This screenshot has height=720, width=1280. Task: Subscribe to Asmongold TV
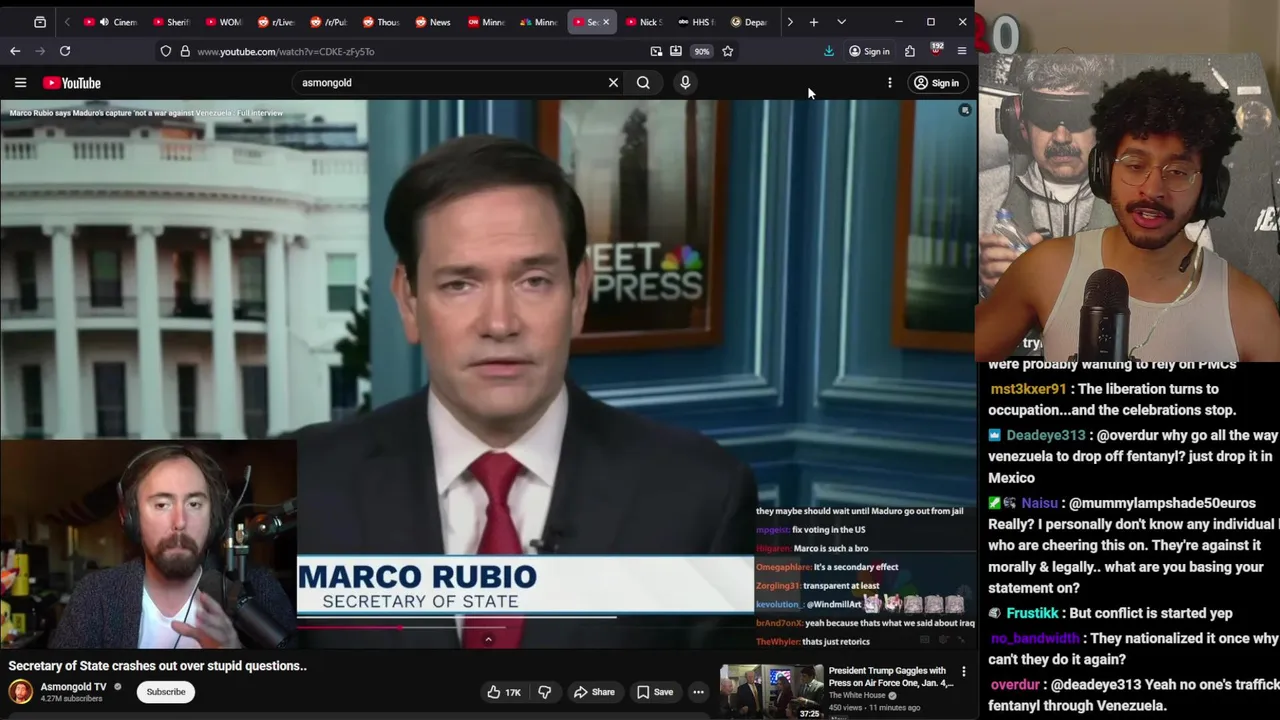click(x=166, y=692)
